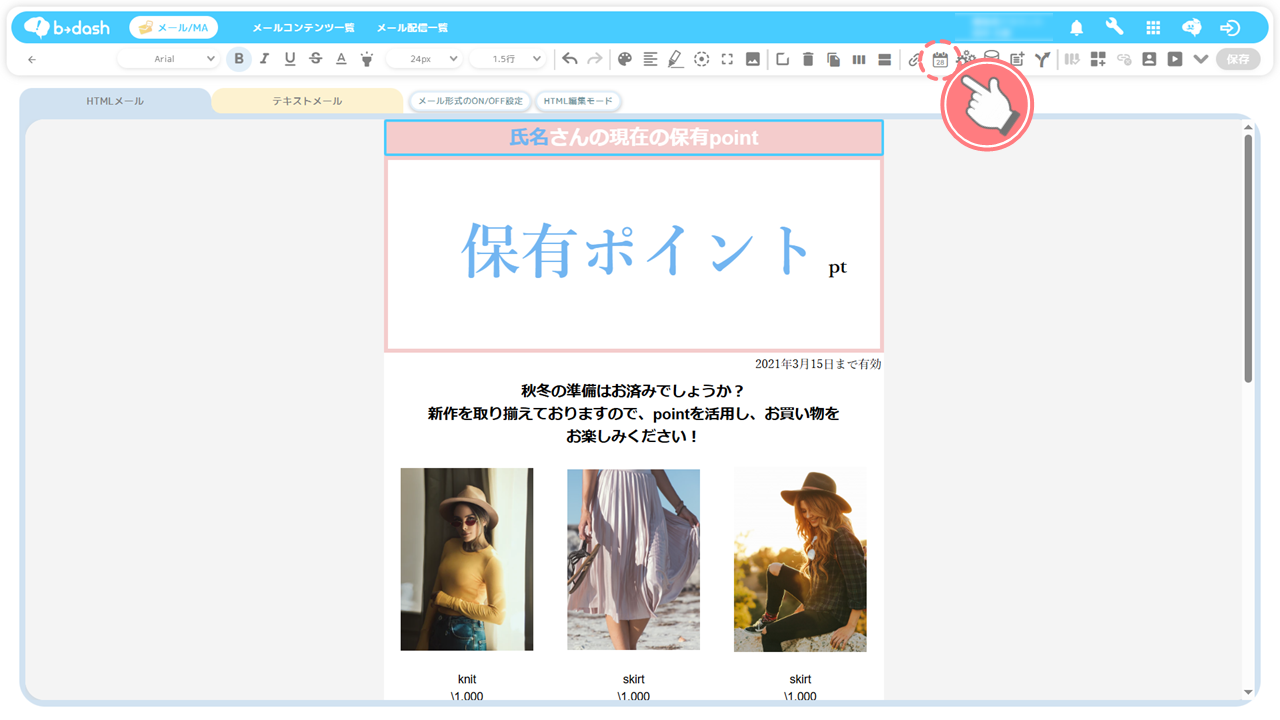1280x720 pixels.
Task: Click the two-row layout icon
Action: [885, 59]
